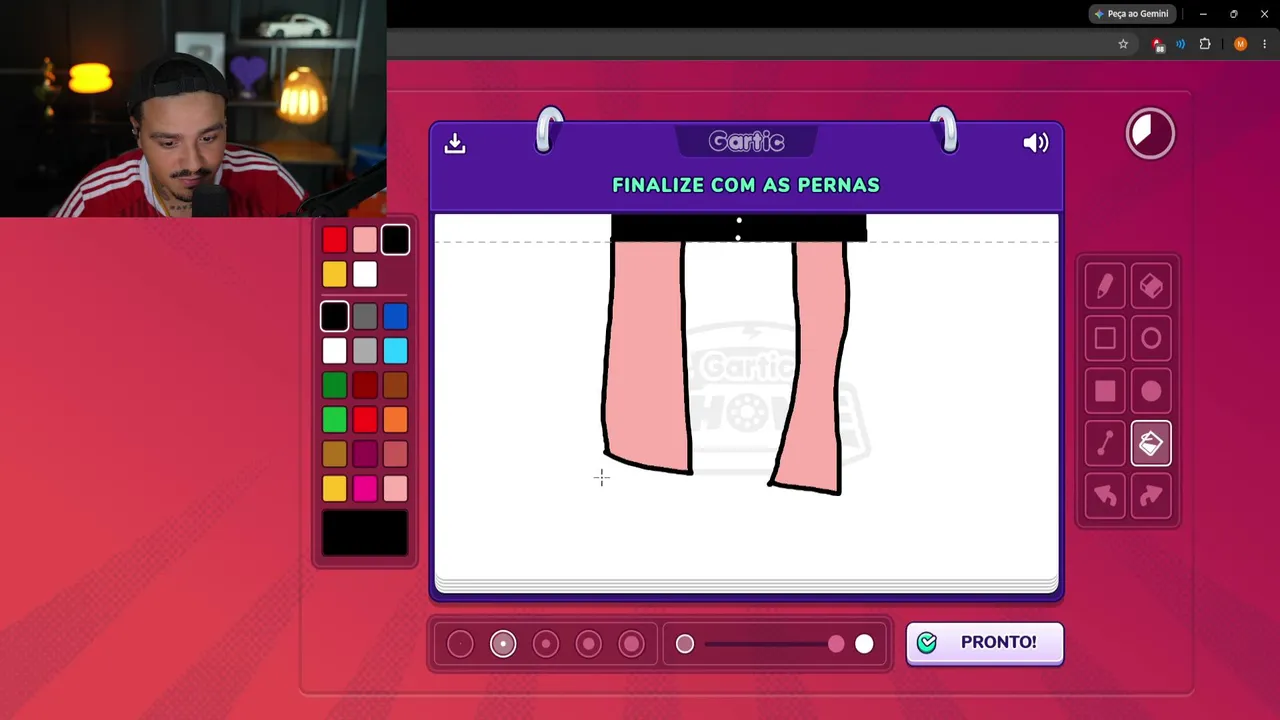Undo the last drawing stroke
Screen dimensions: 1280x720
[1104, 495]
